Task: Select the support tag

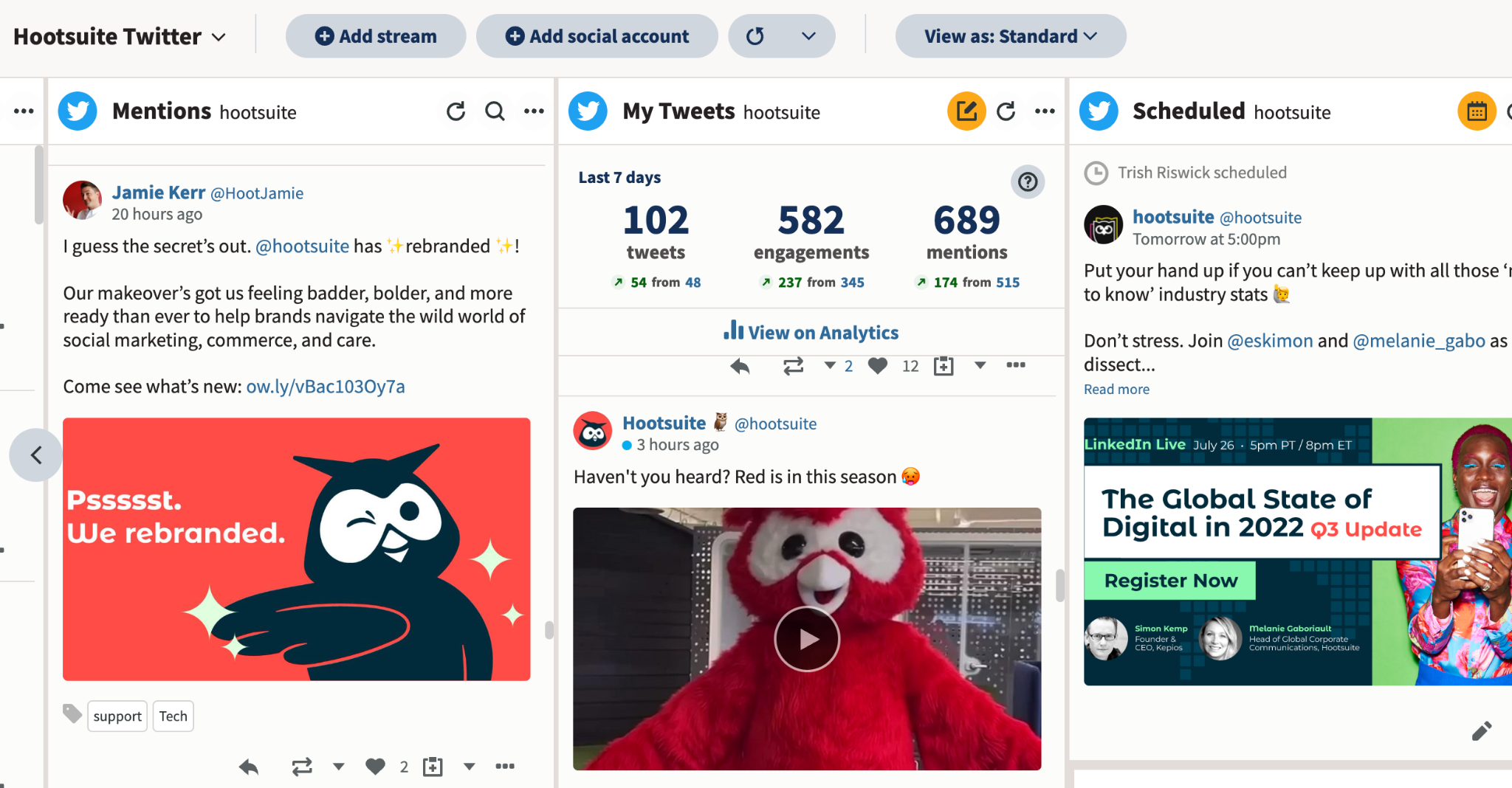Action: tap(117, 716)
